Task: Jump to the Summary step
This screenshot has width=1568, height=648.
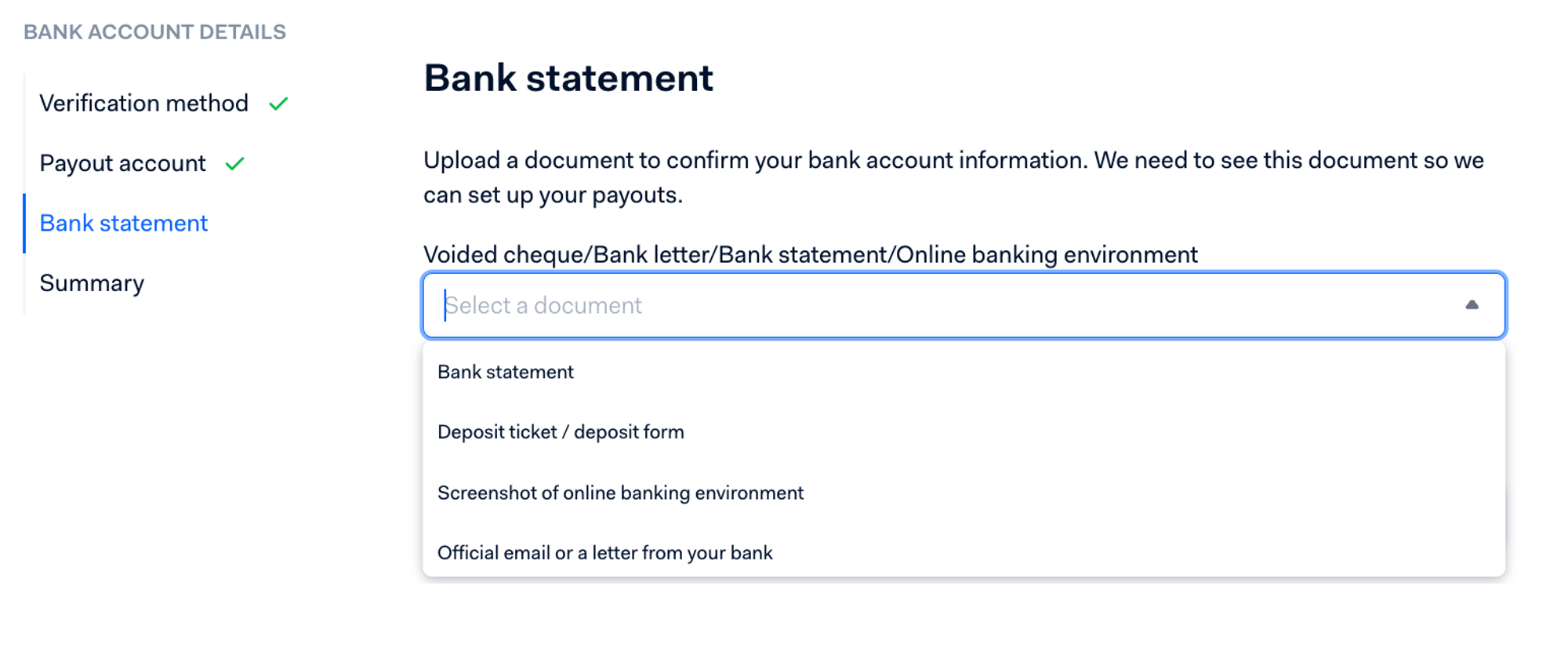Action: tap(92, 283)
